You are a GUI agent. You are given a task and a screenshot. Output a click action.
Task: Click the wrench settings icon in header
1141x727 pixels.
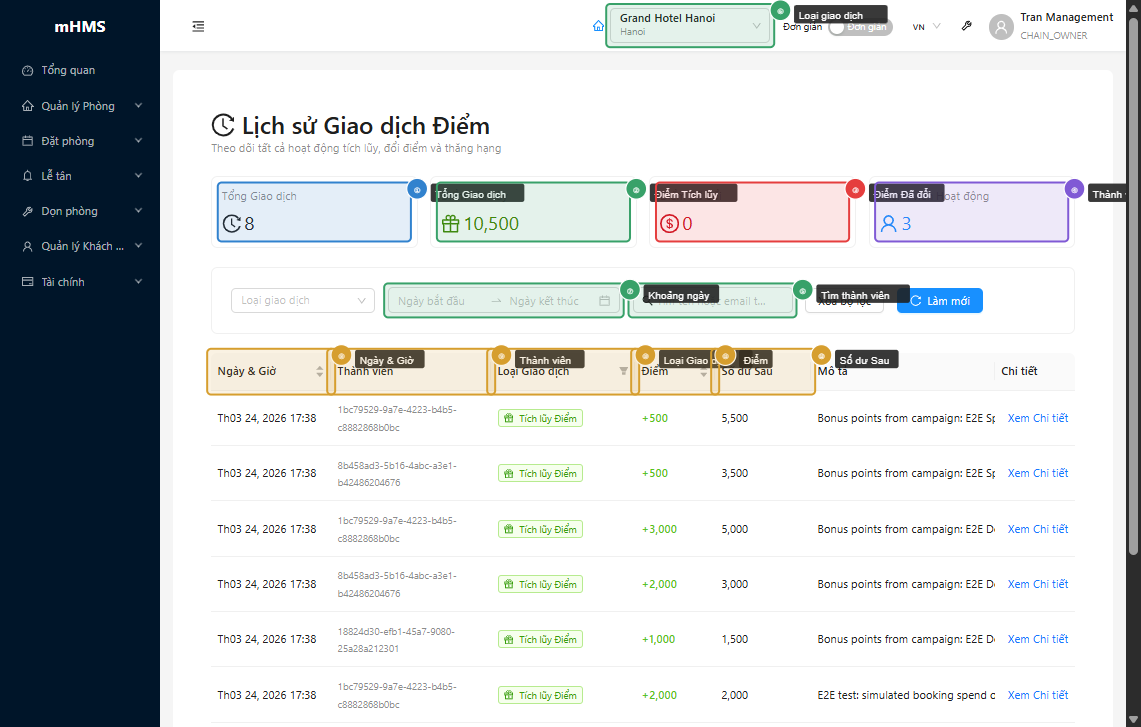(x=966, y=26)
